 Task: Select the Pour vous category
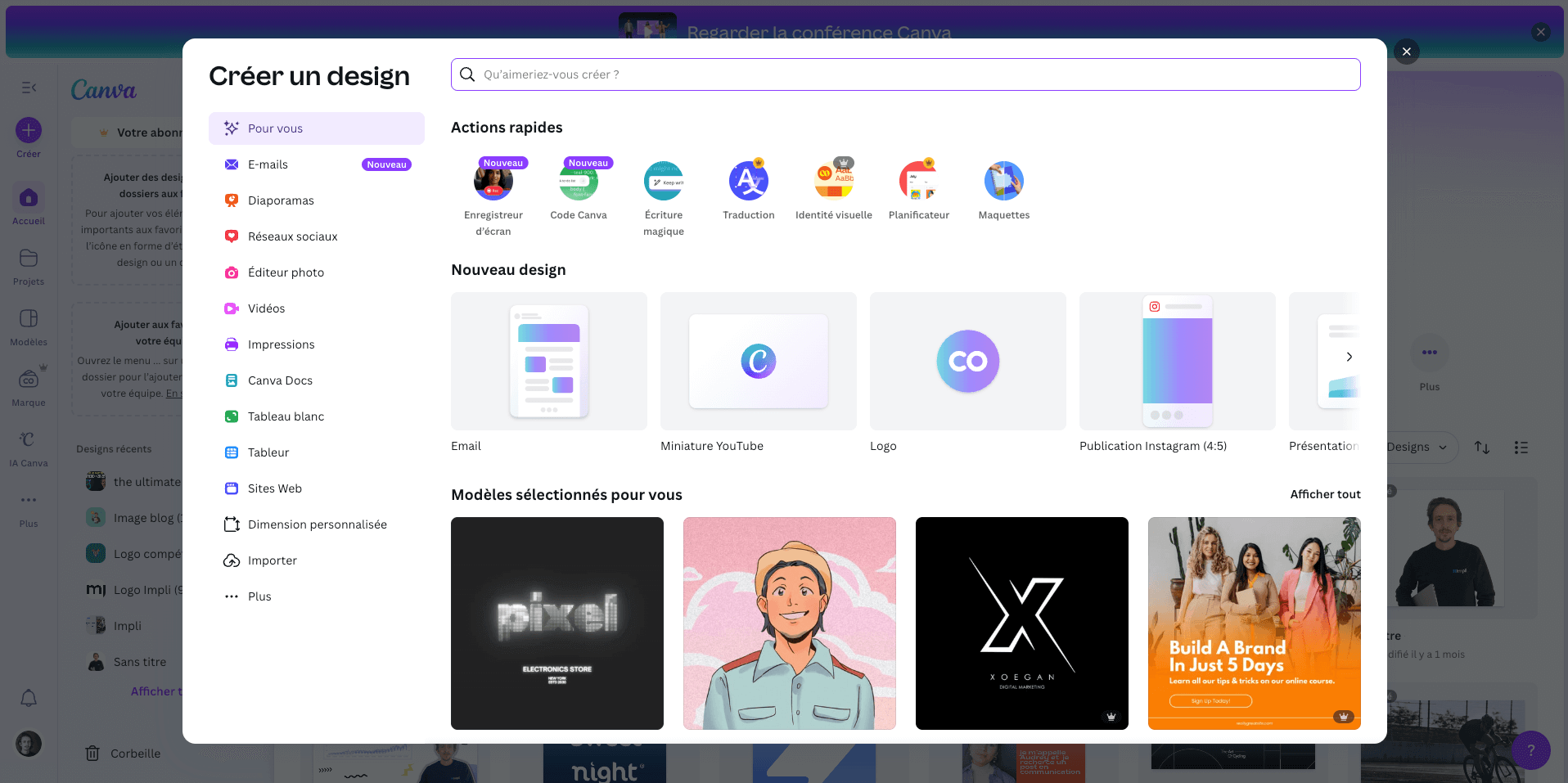coord(317,128)
